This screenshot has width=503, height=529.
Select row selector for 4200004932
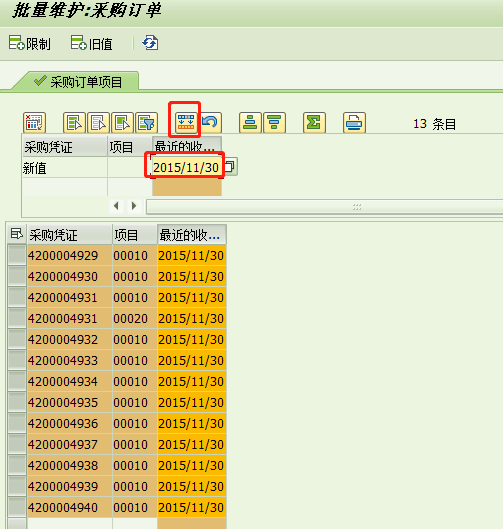point(17,339)
